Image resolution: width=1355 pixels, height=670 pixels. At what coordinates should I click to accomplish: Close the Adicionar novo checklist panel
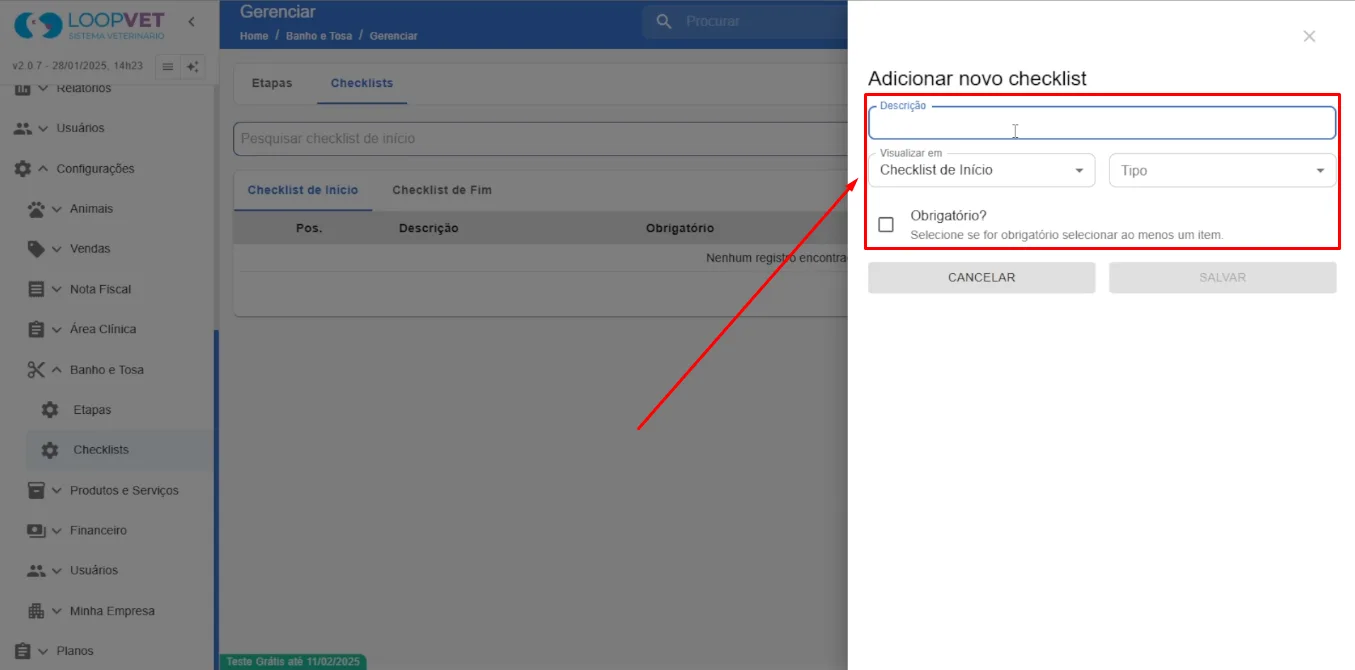(x=1309, y=36)
